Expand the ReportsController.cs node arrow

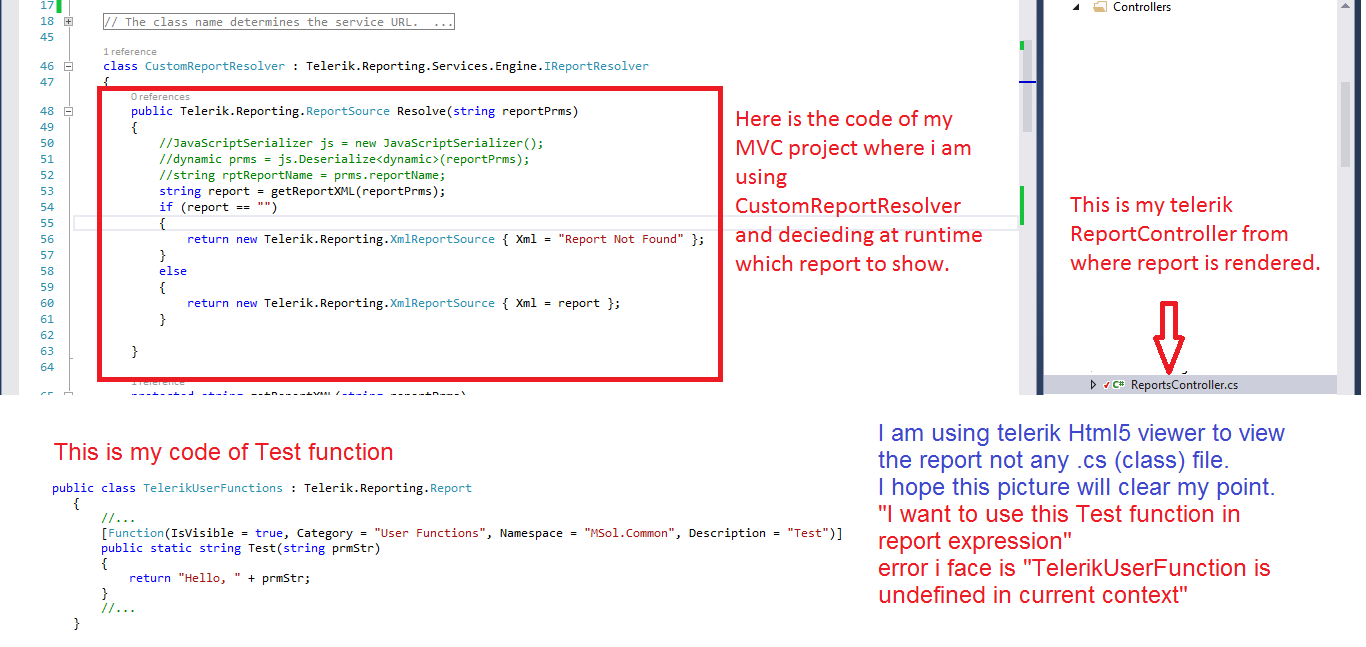(1093, 384)
